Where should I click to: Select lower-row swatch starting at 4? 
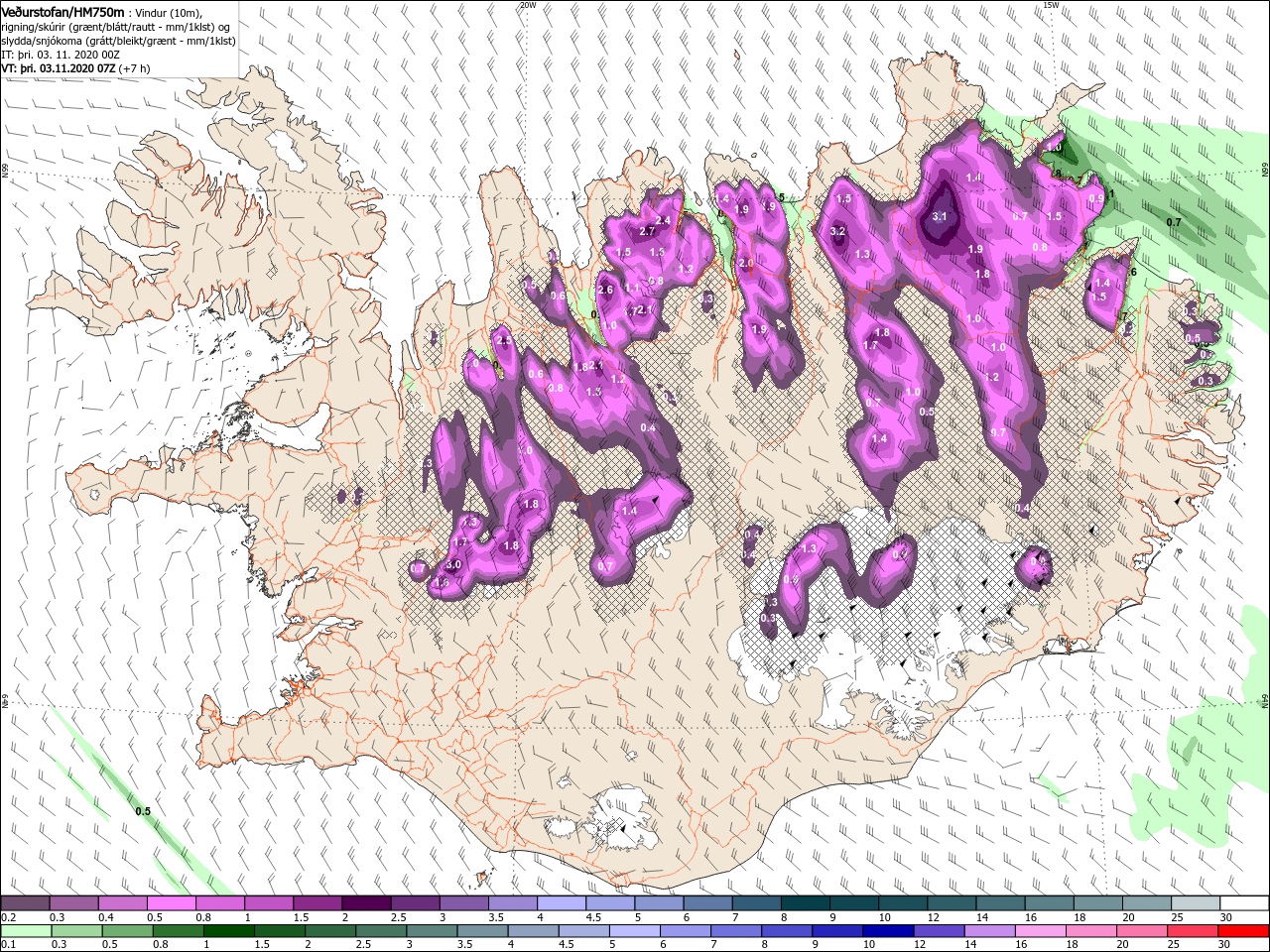point(533,931)
